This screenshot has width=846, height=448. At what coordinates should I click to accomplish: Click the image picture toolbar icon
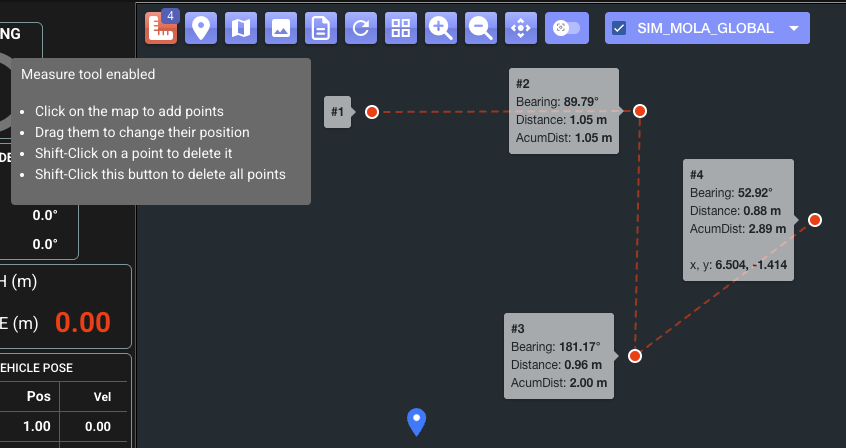click(x=281, y=28)
